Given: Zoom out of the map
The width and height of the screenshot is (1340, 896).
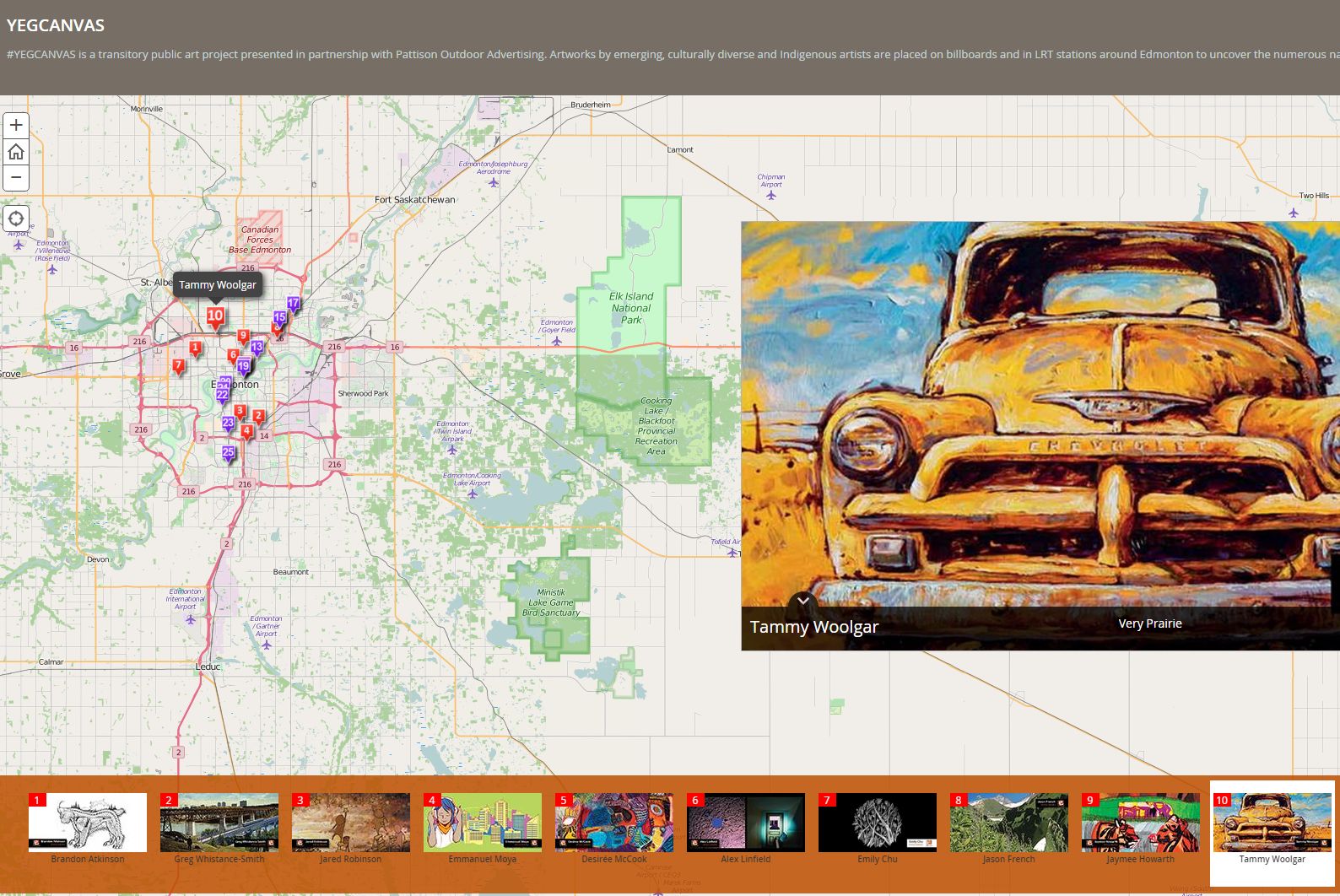Looking at the screenshot, I should (16, 177).
